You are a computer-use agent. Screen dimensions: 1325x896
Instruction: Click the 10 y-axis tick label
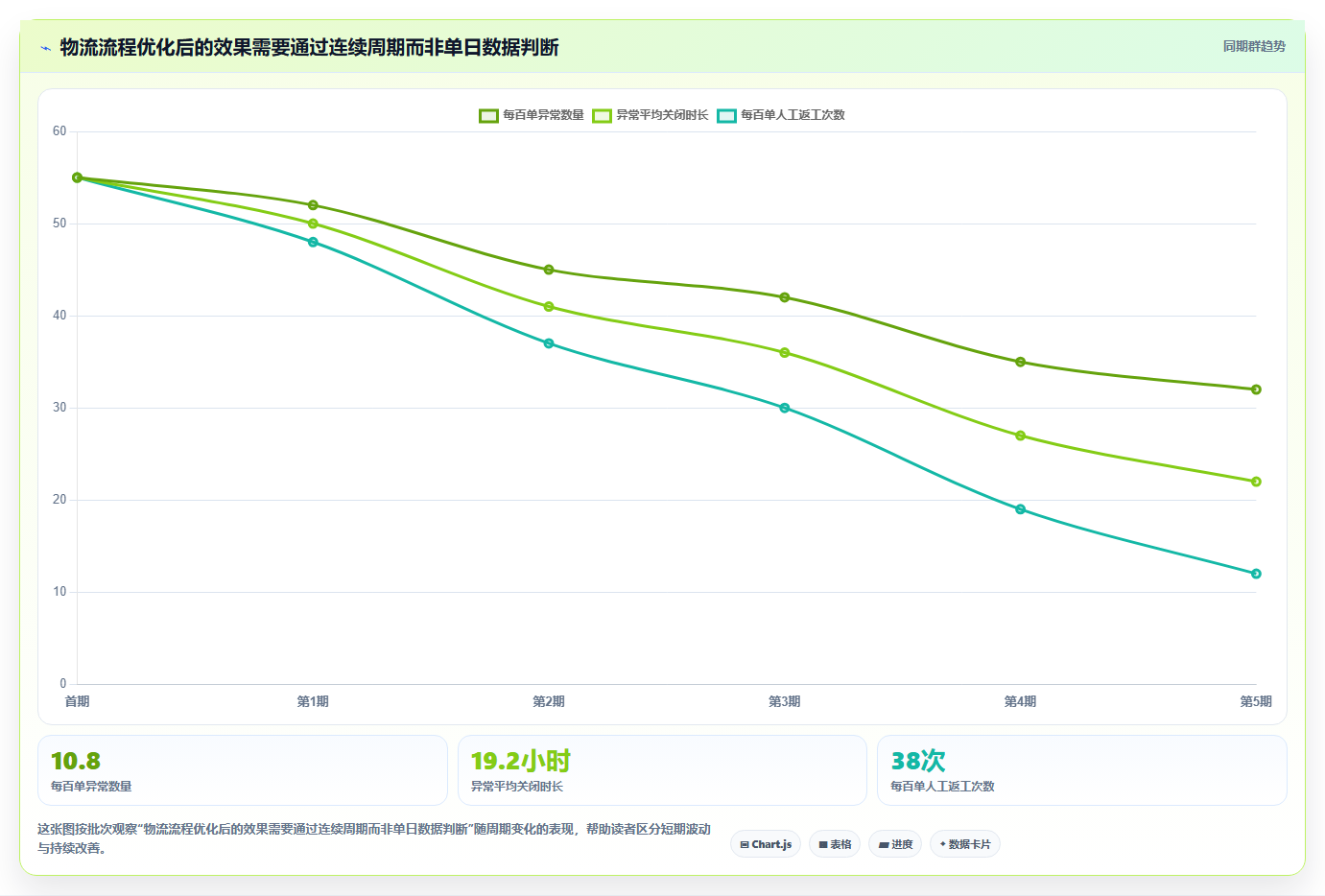click(59, 592)
